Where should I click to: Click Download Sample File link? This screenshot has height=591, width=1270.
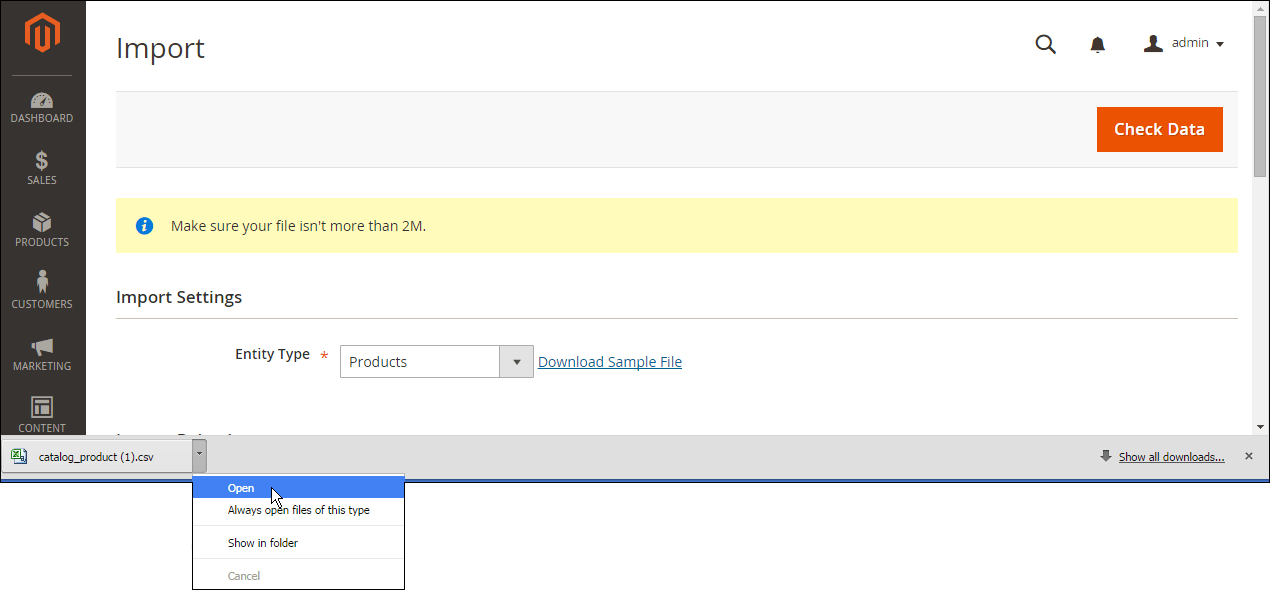[609, 362]
